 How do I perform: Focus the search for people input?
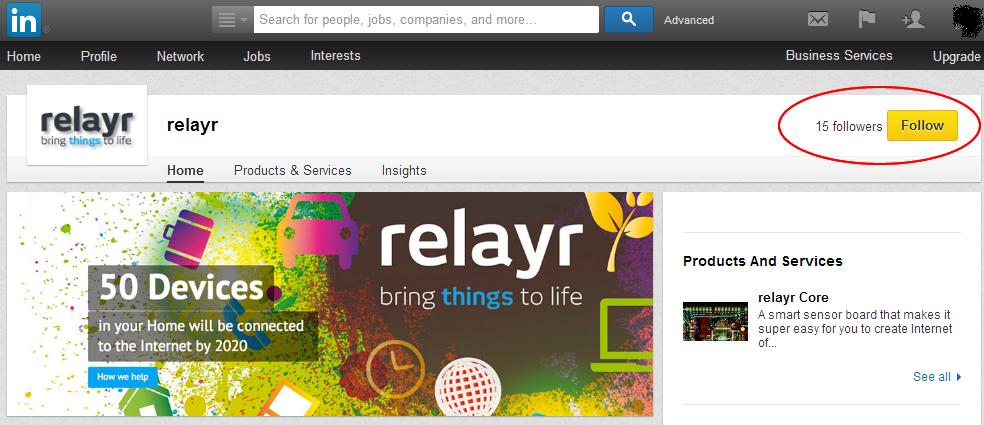pos(426,19)
